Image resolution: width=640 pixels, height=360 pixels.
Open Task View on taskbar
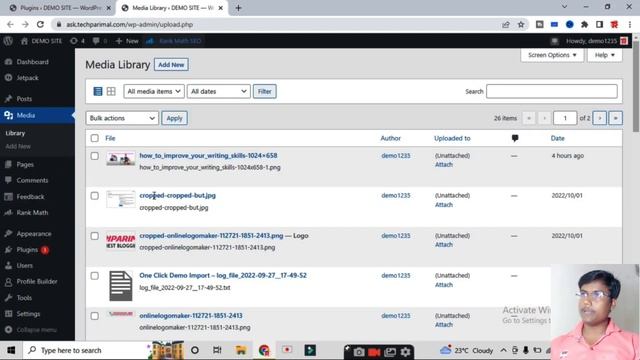coord(217,350)
